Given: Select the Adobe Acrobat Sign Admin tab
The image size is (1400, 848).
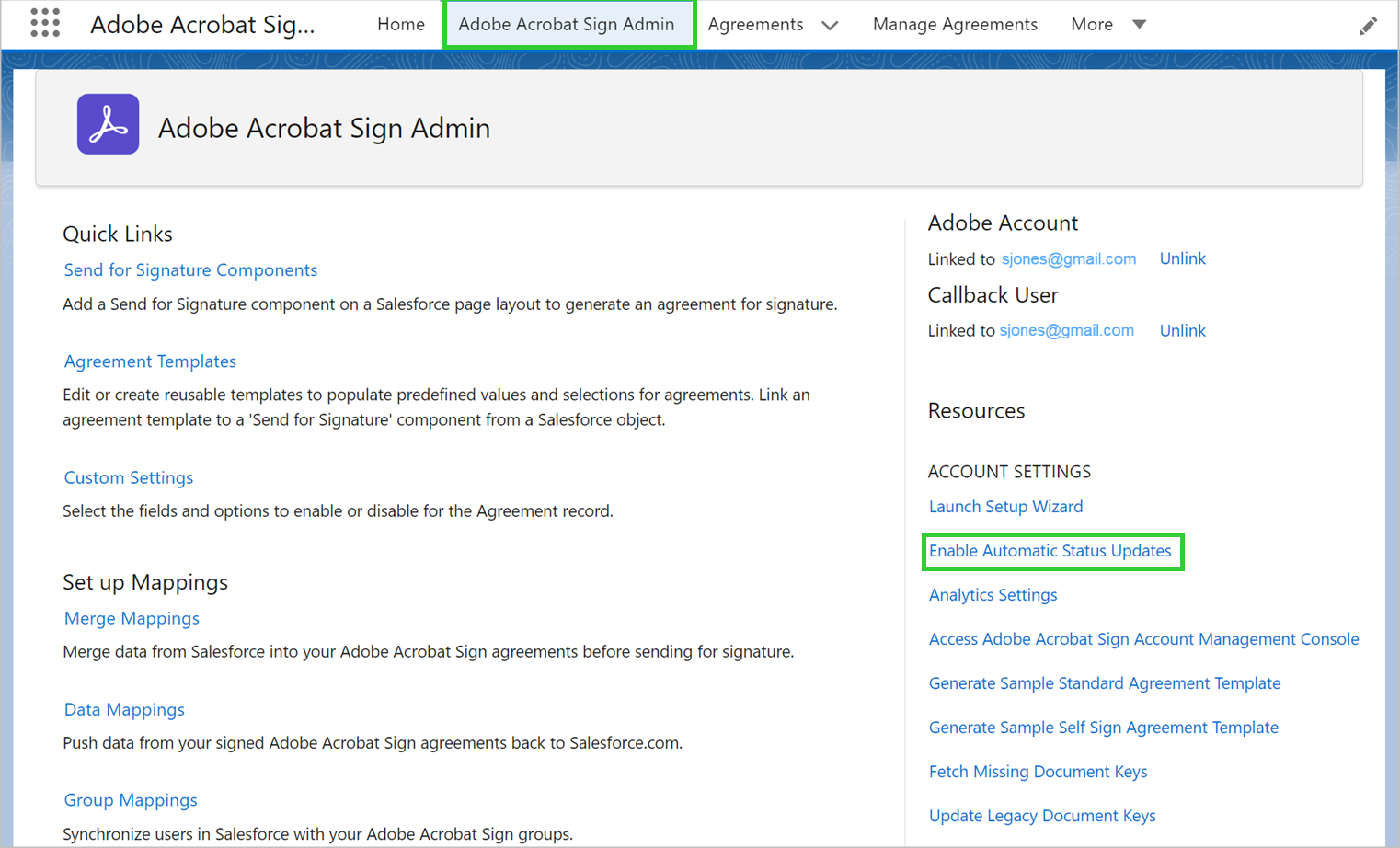Looking at the screenshot, I should [568, 24].
